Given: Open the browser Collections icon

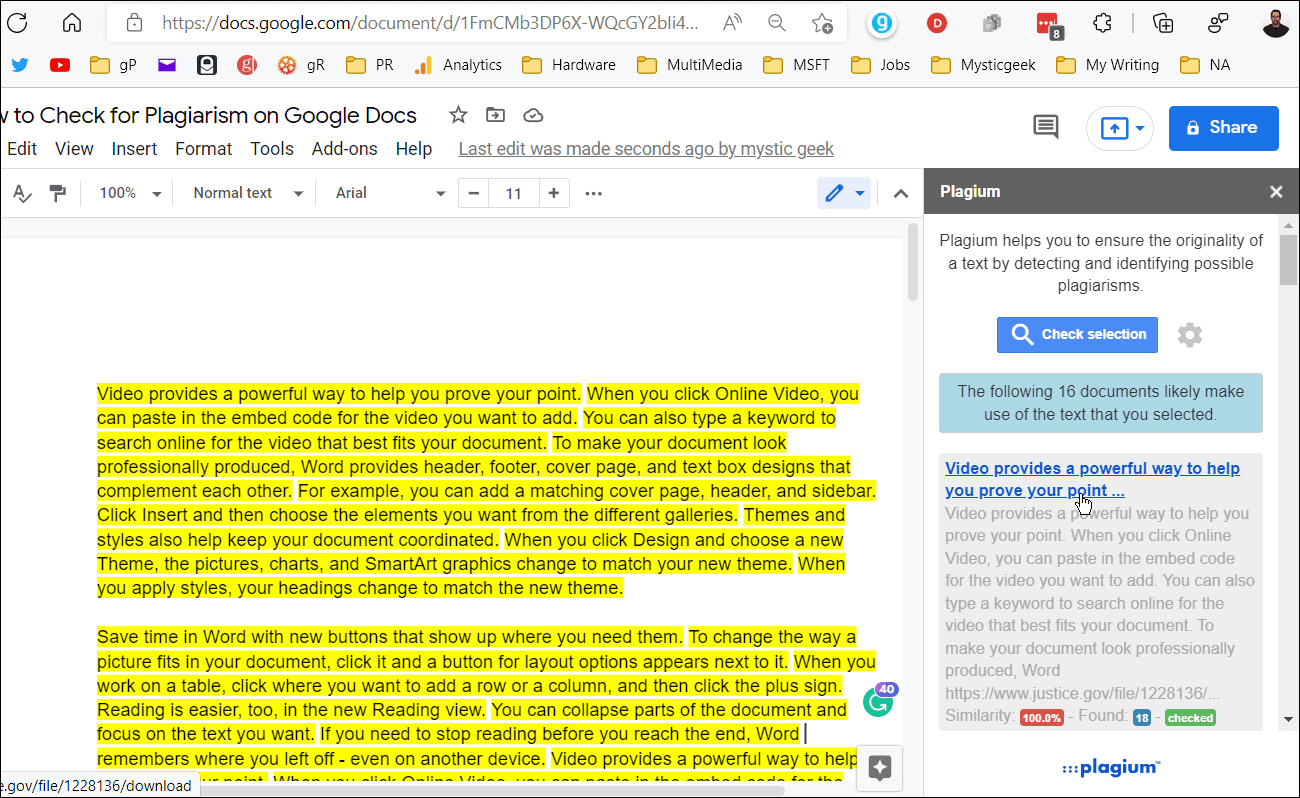Looking at the screenshot, I should [1163, 23].
